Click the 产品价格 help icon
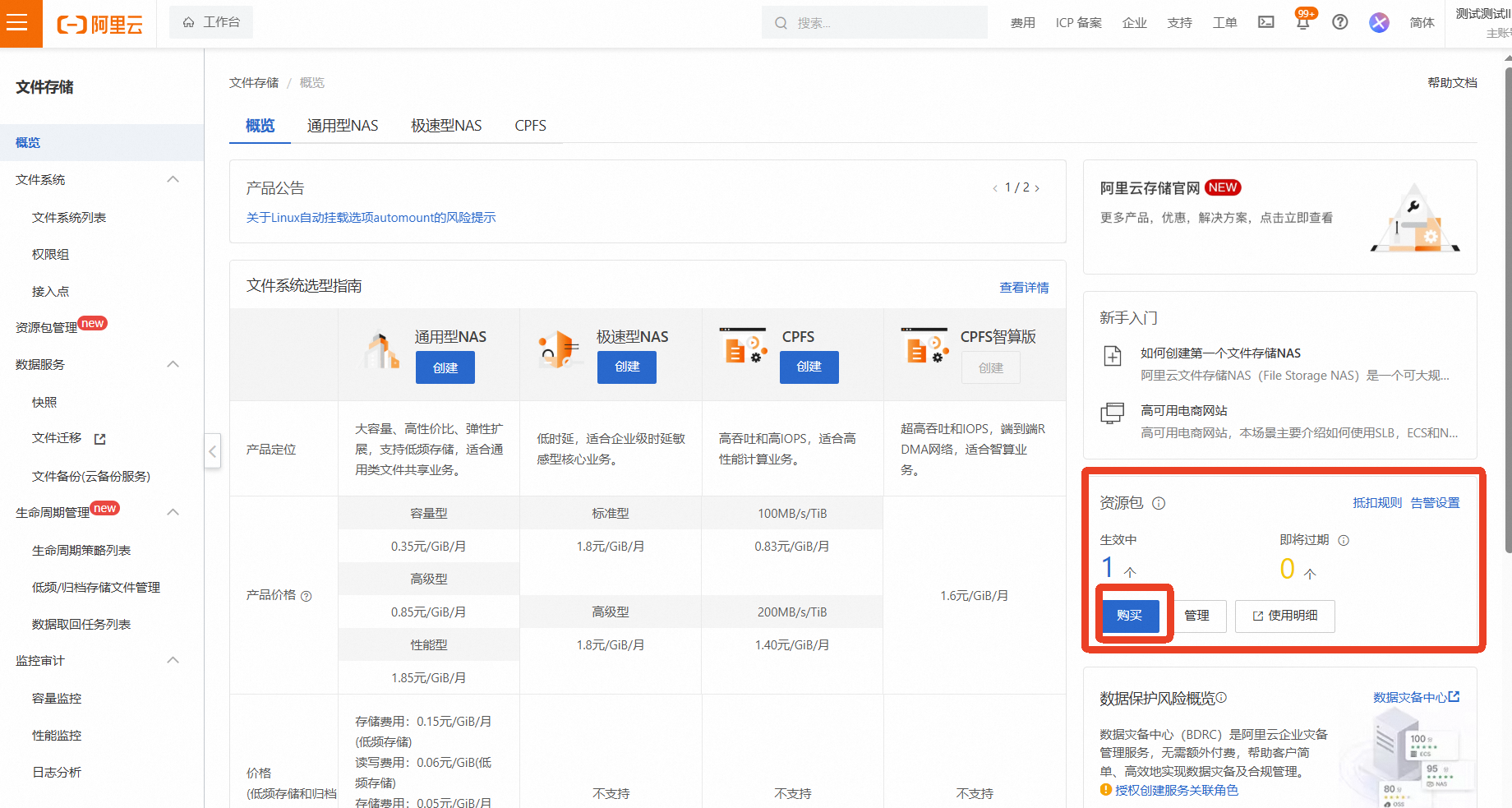1512x808 pixels. click(x=307, y=596)
